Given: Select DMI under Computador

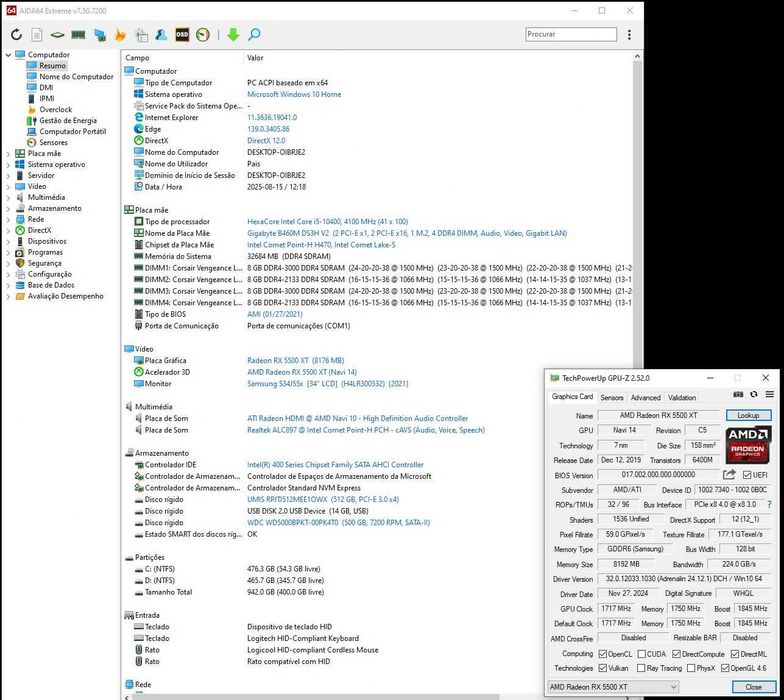Looking at the screenshot, I should pos(46,88).
